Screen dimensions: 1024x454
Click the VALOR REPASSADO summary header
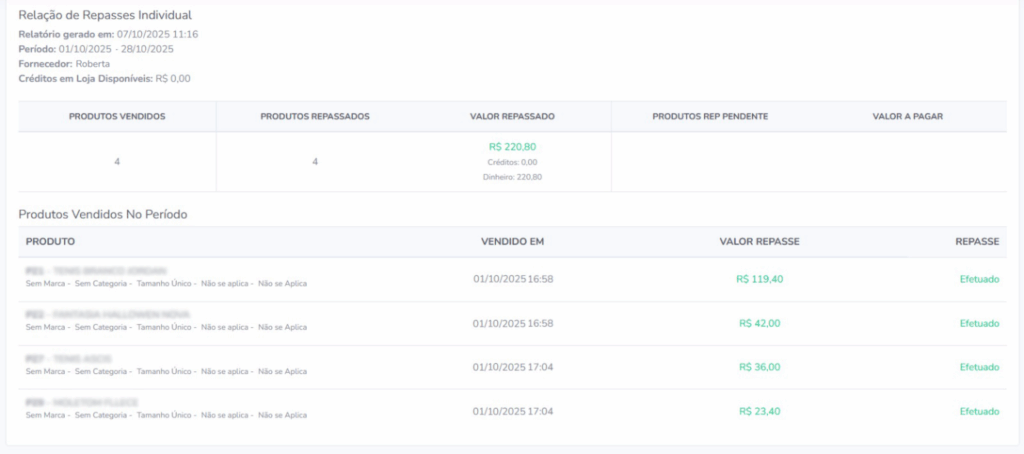pyautogui.click(x=512, y=116)
